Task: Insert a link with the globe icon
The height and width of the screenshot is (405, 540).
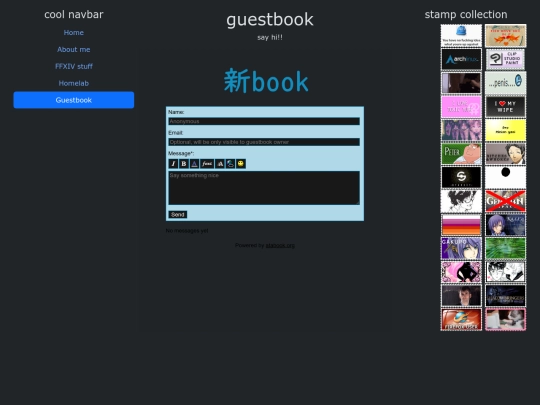Action: (230, 164)
